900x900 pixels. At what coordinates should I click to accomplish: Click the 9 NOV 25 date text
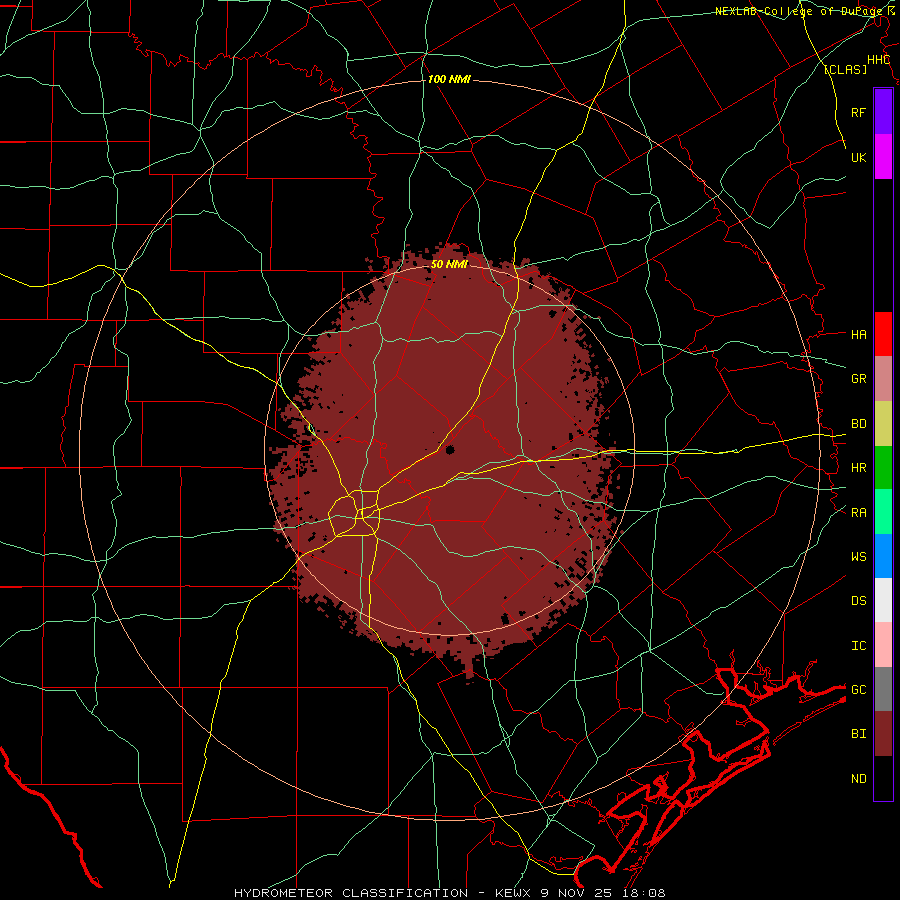pyautogui.click(x=578, y=893)
